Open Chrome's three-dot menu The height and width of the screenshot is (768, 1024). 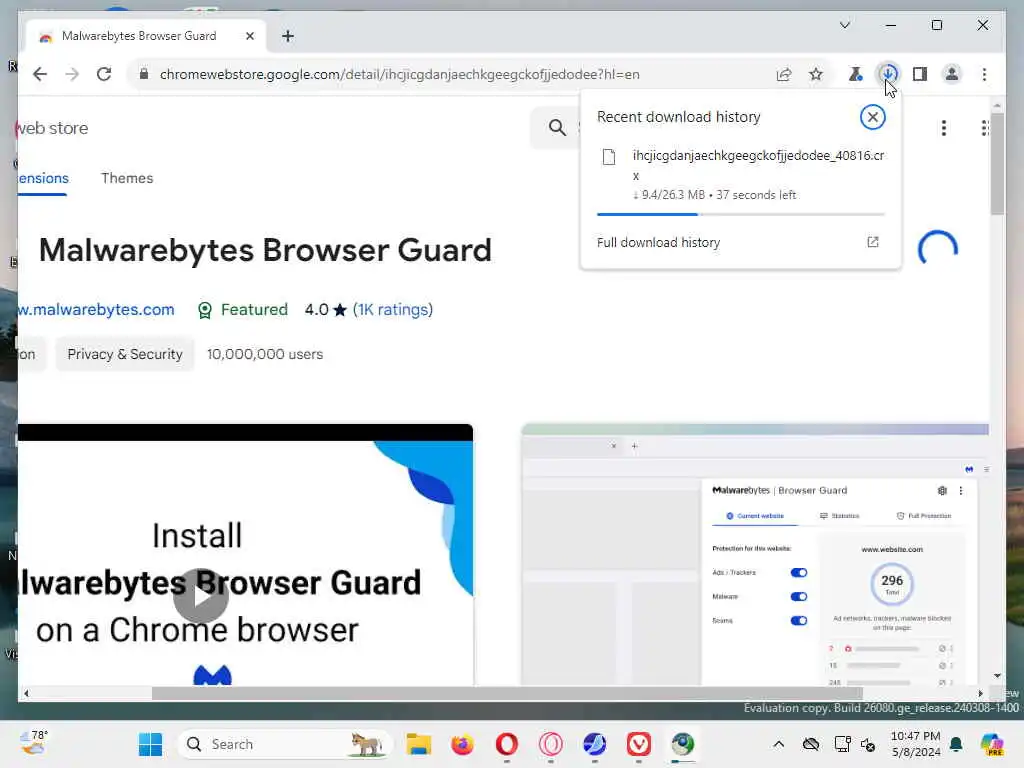click(x=984, y=74)
